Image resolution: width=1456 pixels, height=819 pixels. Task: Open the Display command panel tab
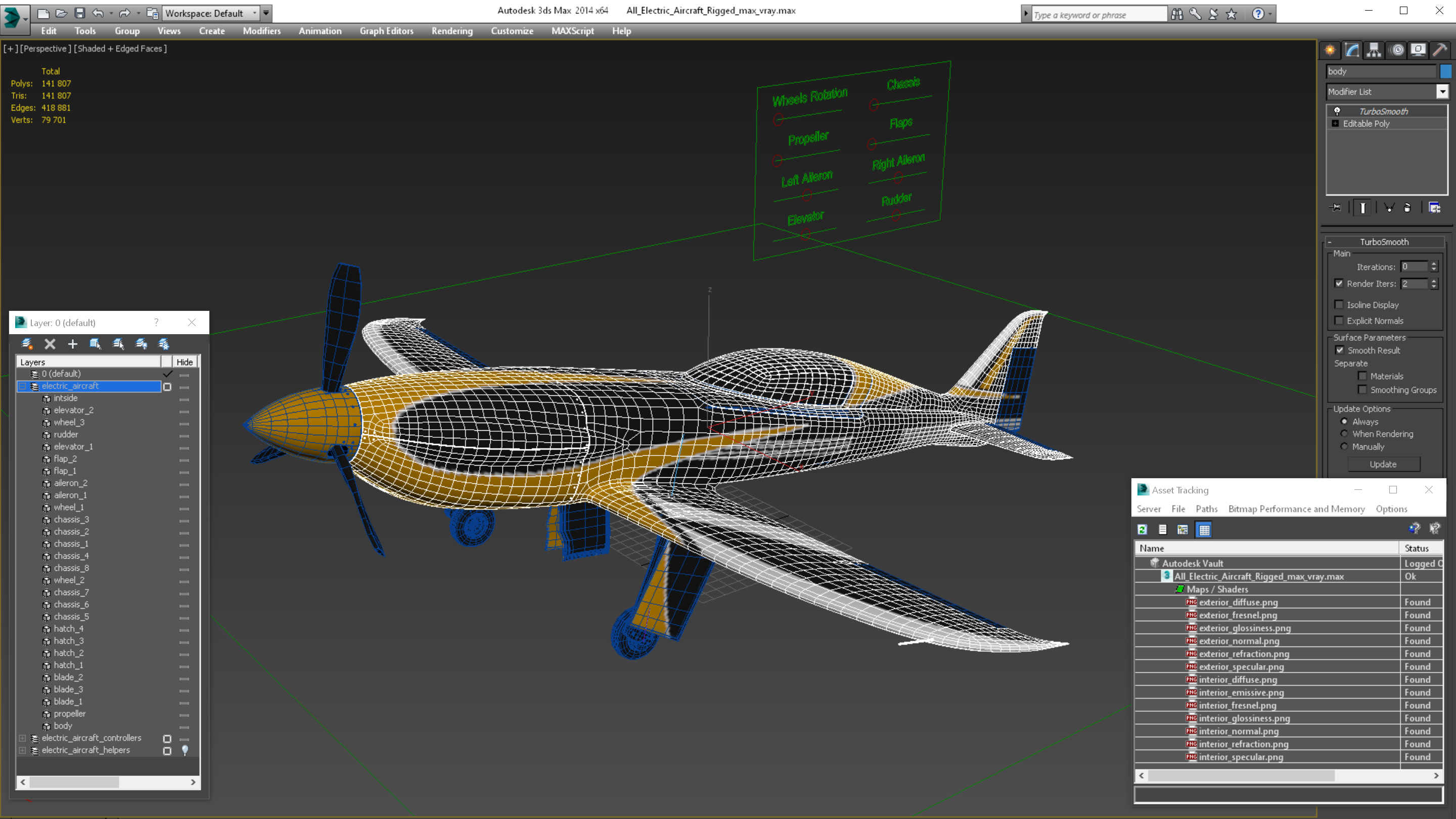(x=1418, y=50)
